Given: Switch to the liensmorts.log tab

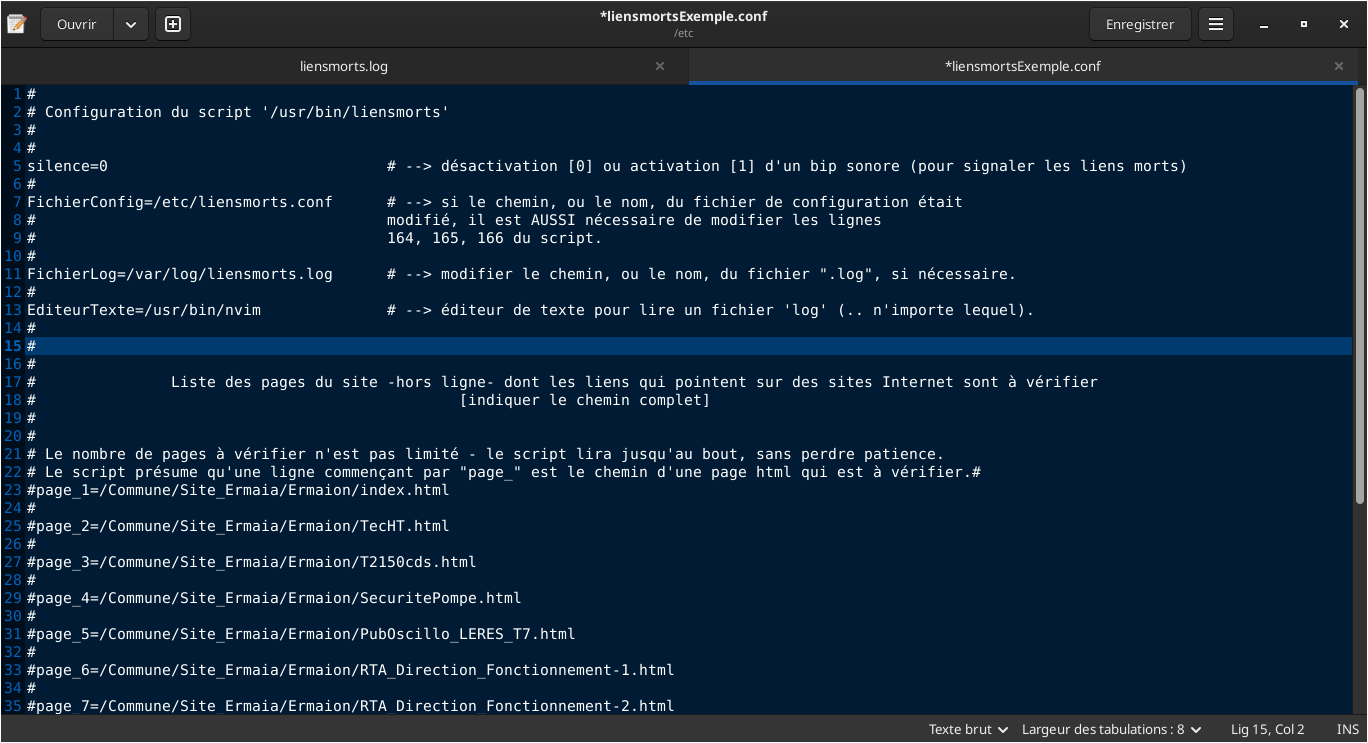Looking at the screenshot, I should click(x=344, y=66).
